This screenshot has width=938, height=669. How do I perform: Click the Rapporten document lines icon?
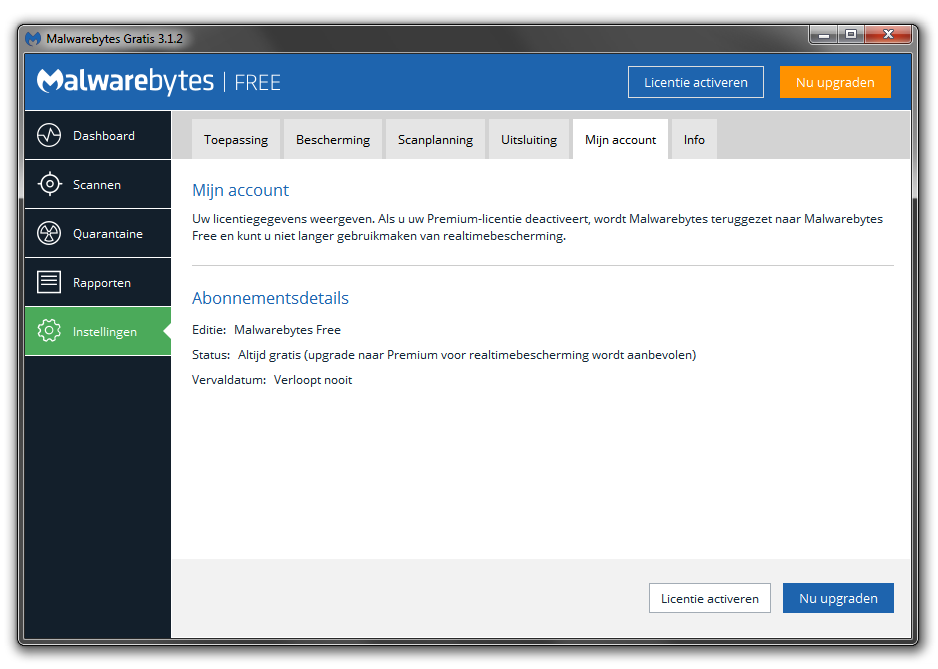tap(49, 282)
